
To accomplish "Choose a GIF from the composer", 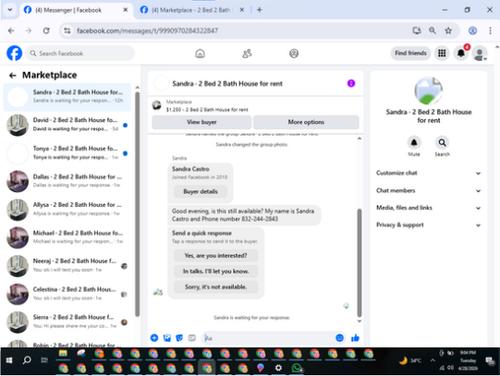I will [x=192, y=338].
